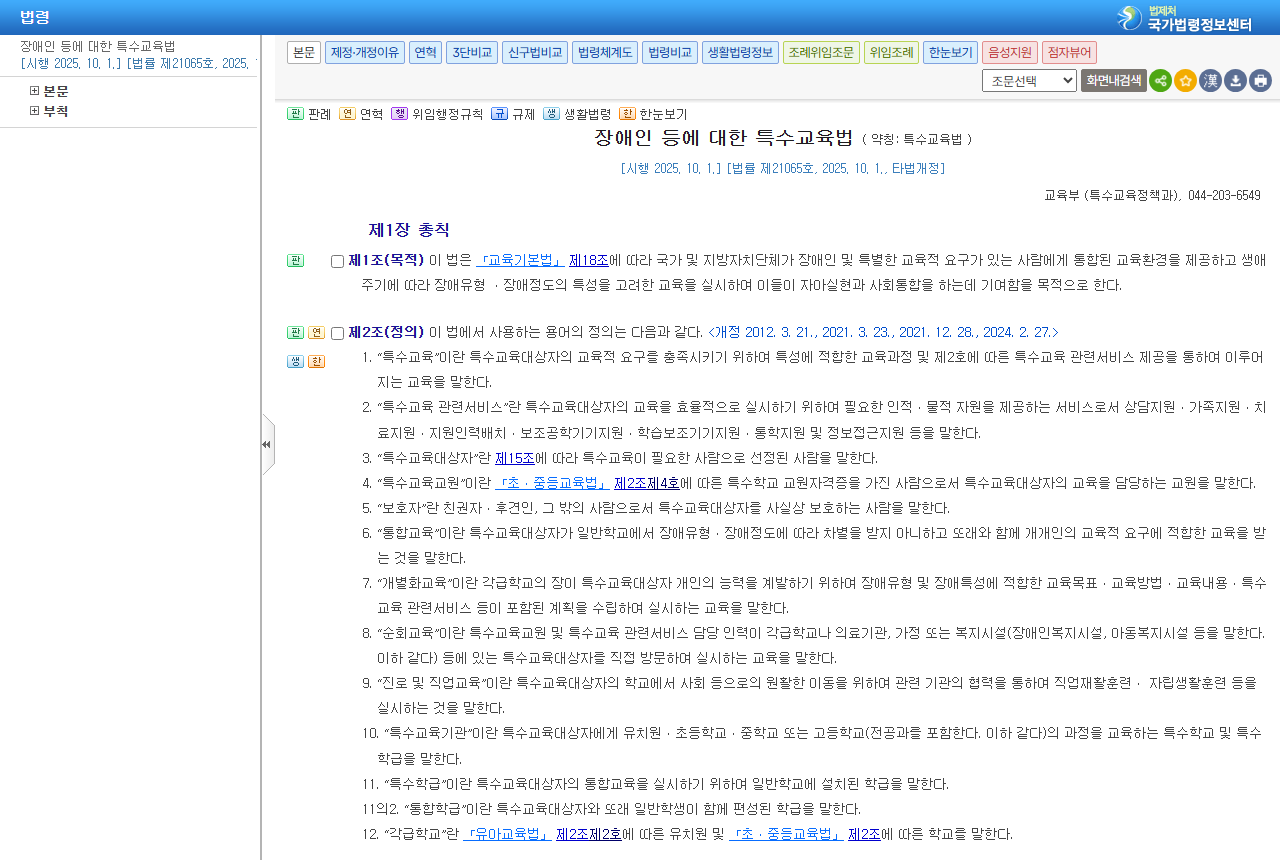Viewport: 1280px width, 860px height.
Task: Collapse the left sidebar panel handle
Action: pos(267,444)
